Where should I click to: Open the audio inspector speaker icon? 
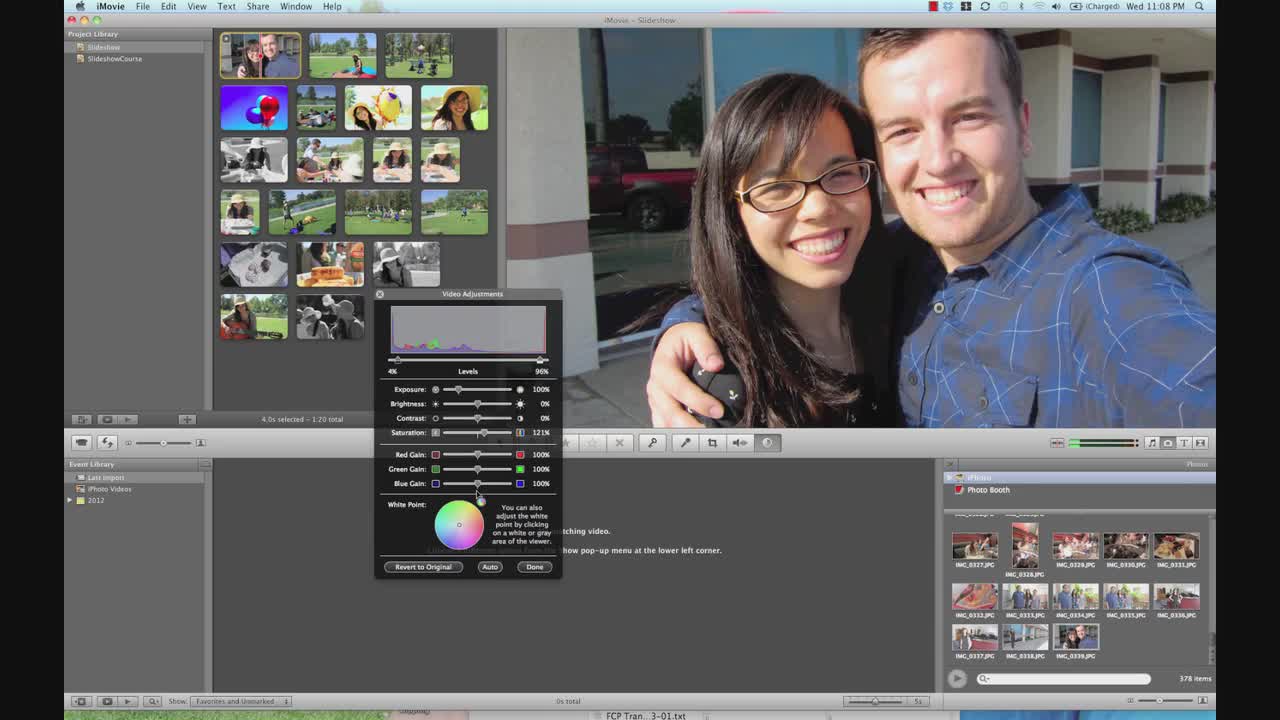click(x=740, y=443)
